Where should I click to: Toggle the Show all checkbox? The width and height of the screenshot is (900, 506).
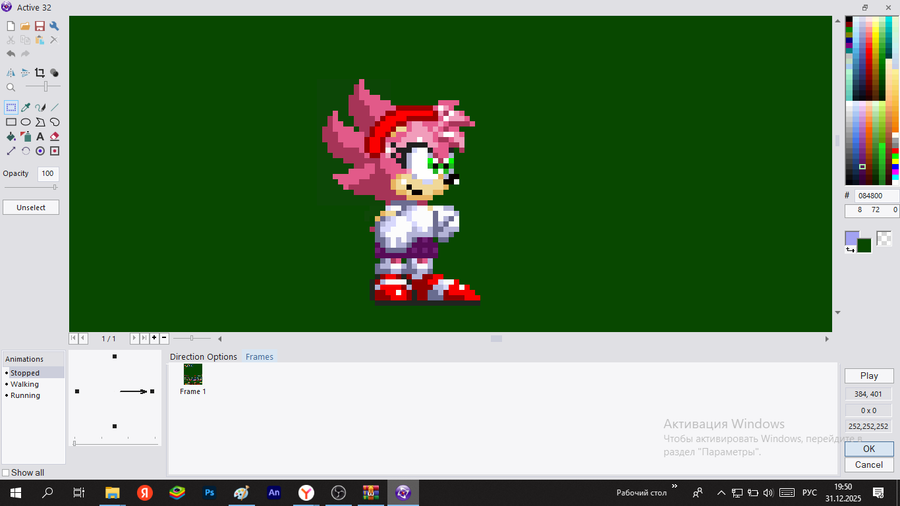click(6, 473)
